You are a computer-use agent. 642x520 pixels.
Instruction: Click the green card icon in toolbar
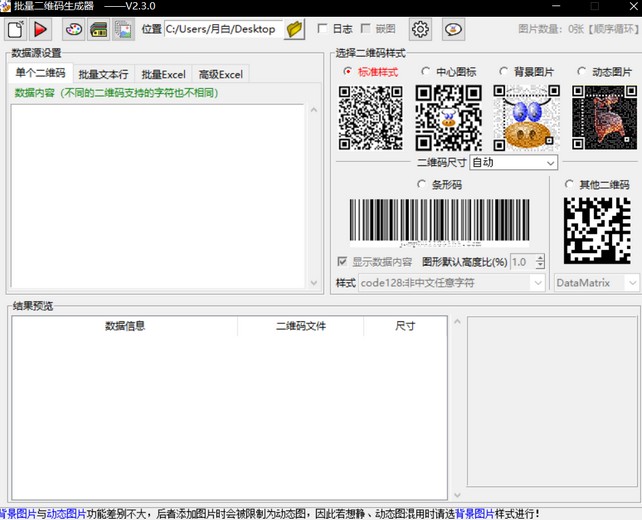(99, 29)
